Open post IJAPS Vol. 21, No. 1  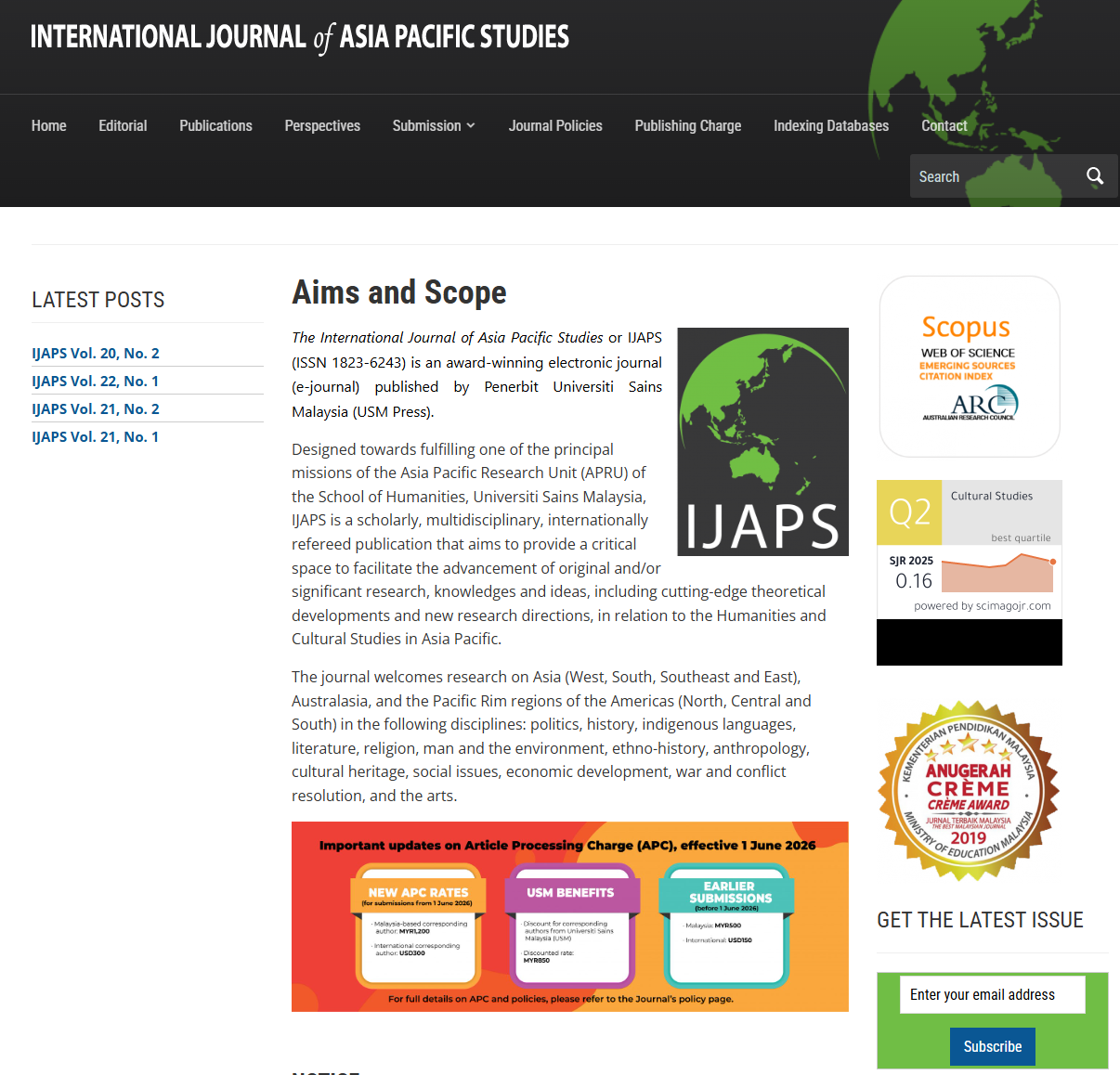click(96, 436)
